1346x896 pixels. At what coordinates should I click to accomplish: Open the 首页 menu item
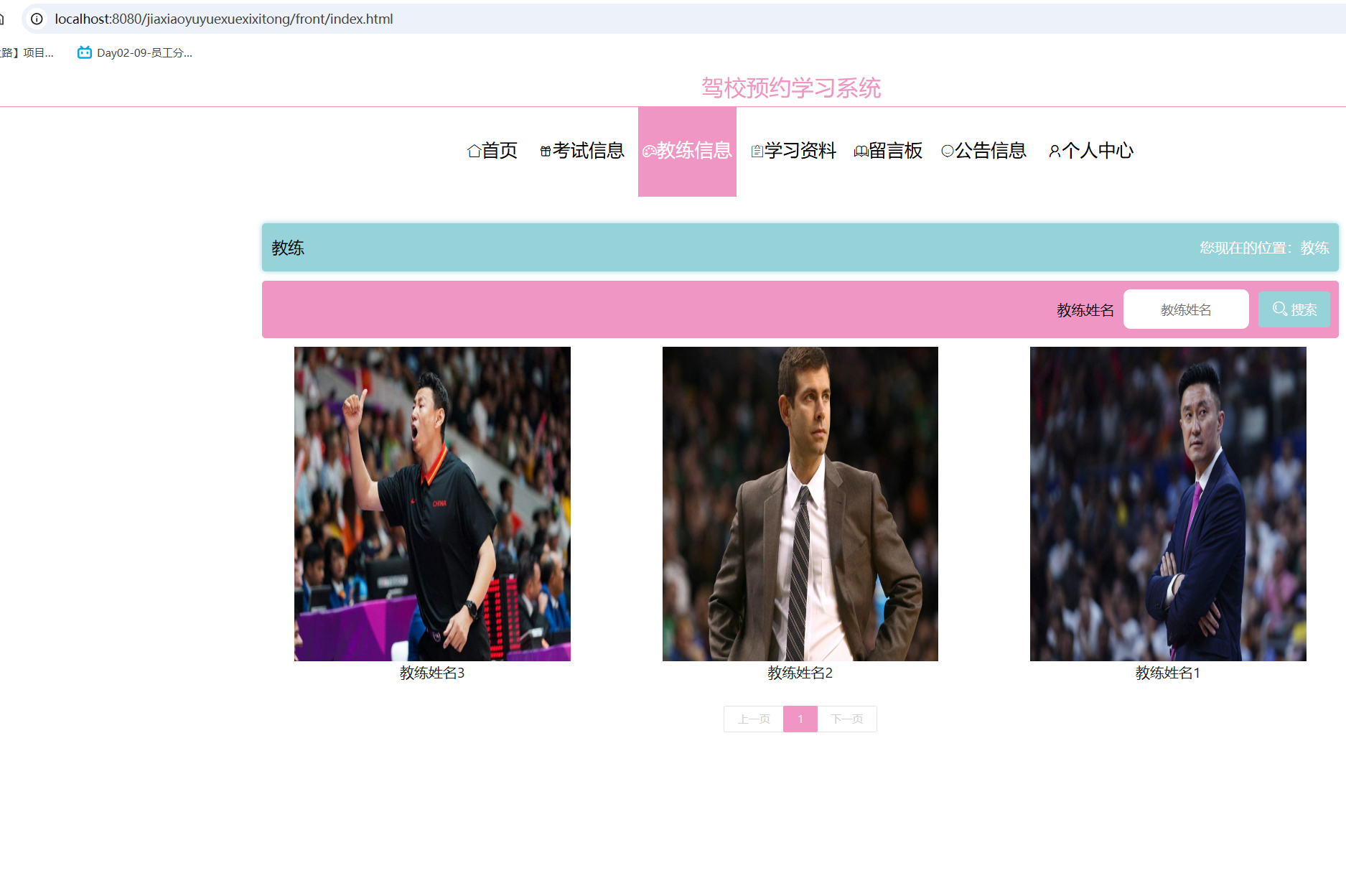pyautogui.click(x=492, y=151)
